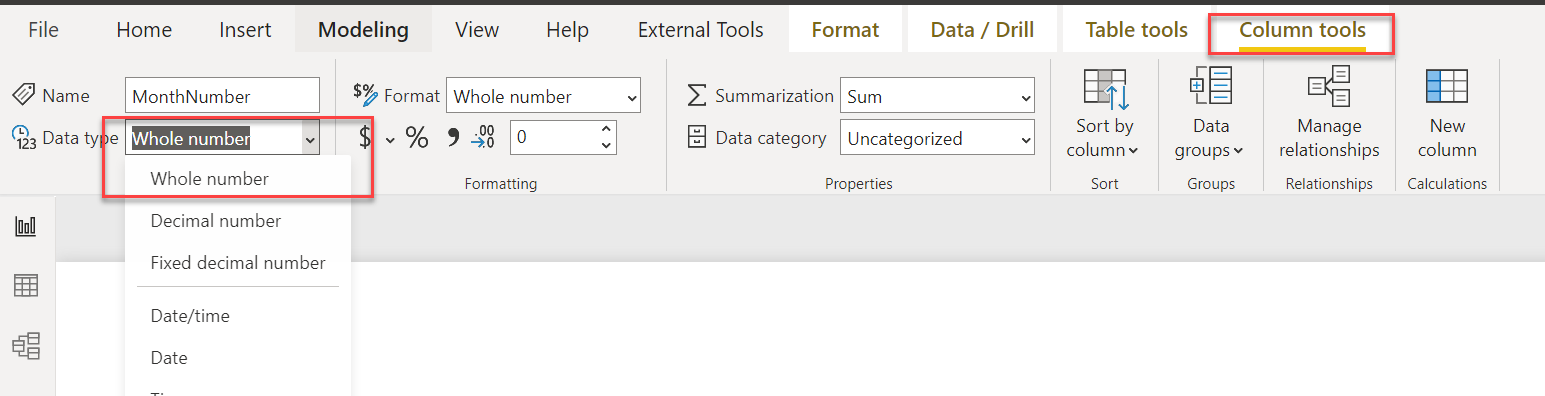Select Date data type option
This screenshot has width=1545, height=396.
tap(238, 358)
